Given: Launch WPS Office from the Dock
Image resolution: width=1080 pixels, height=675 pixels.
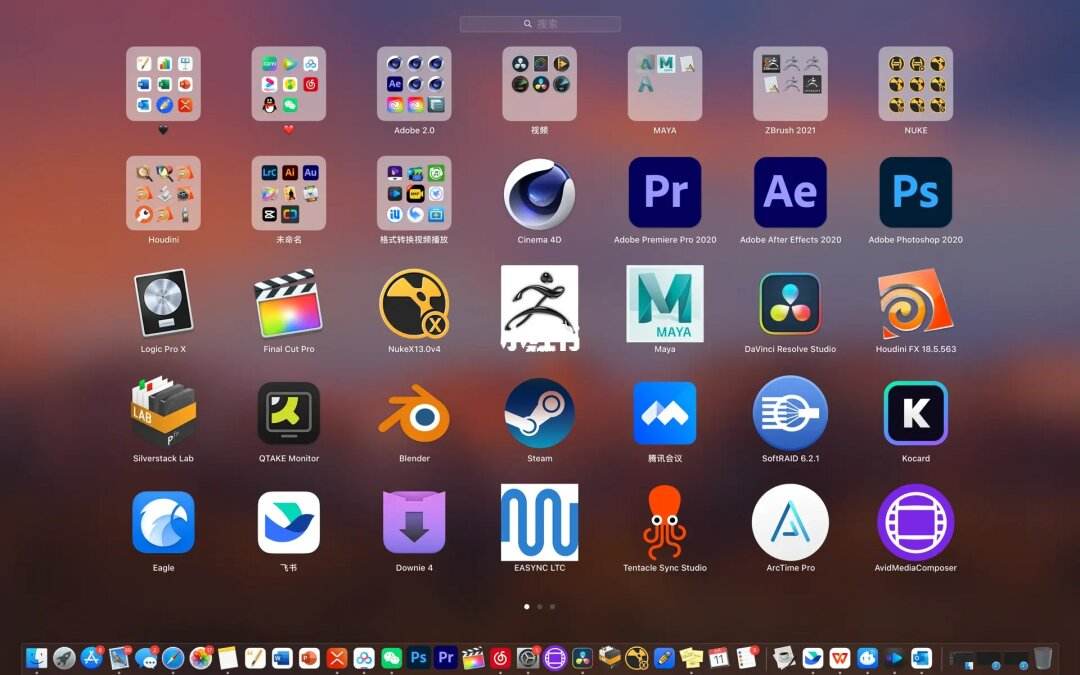Looking at the screenshot, I should (840, 658).
